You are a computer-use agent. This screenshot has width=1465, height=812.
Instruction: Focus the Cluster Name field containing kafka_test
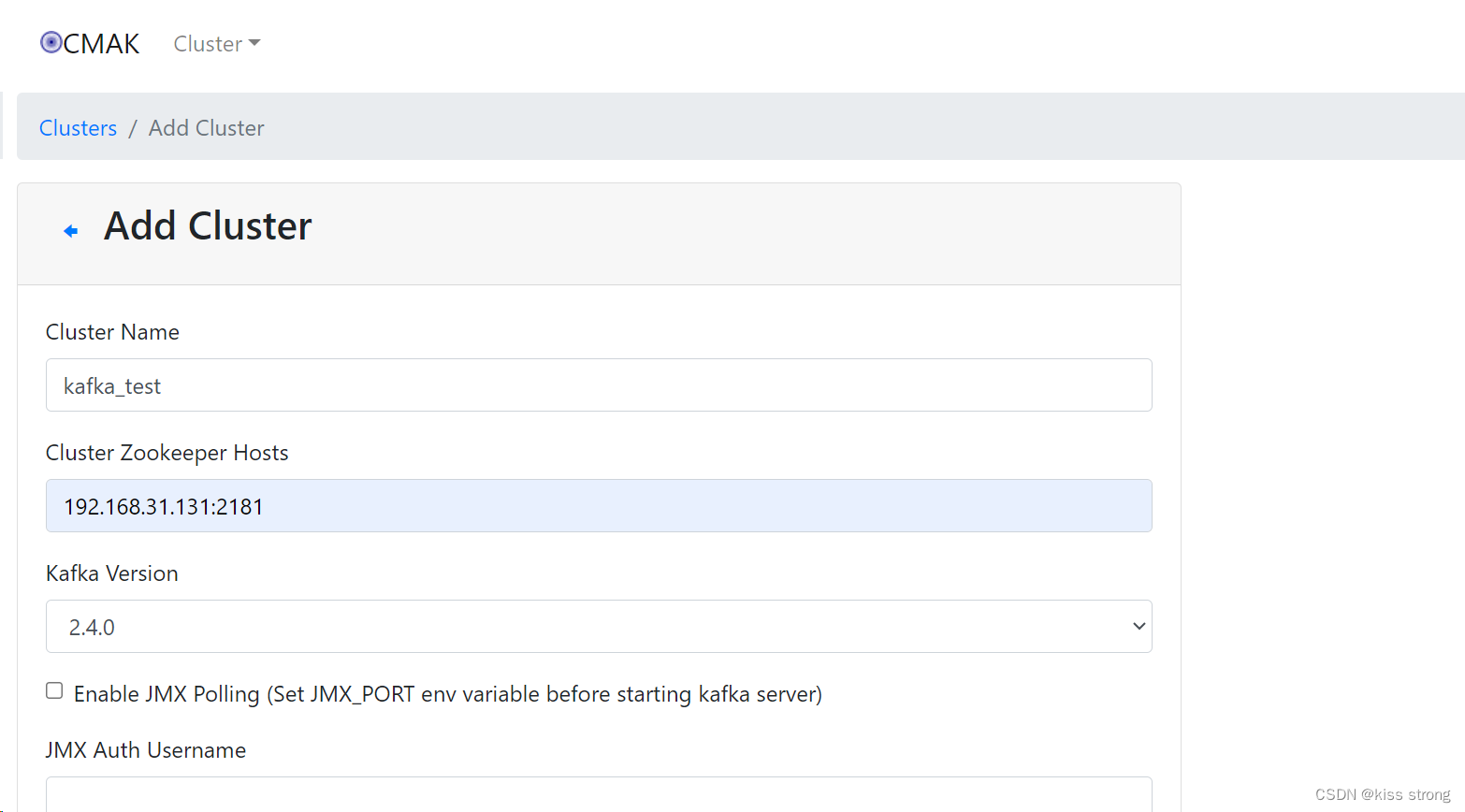point(599,384)
